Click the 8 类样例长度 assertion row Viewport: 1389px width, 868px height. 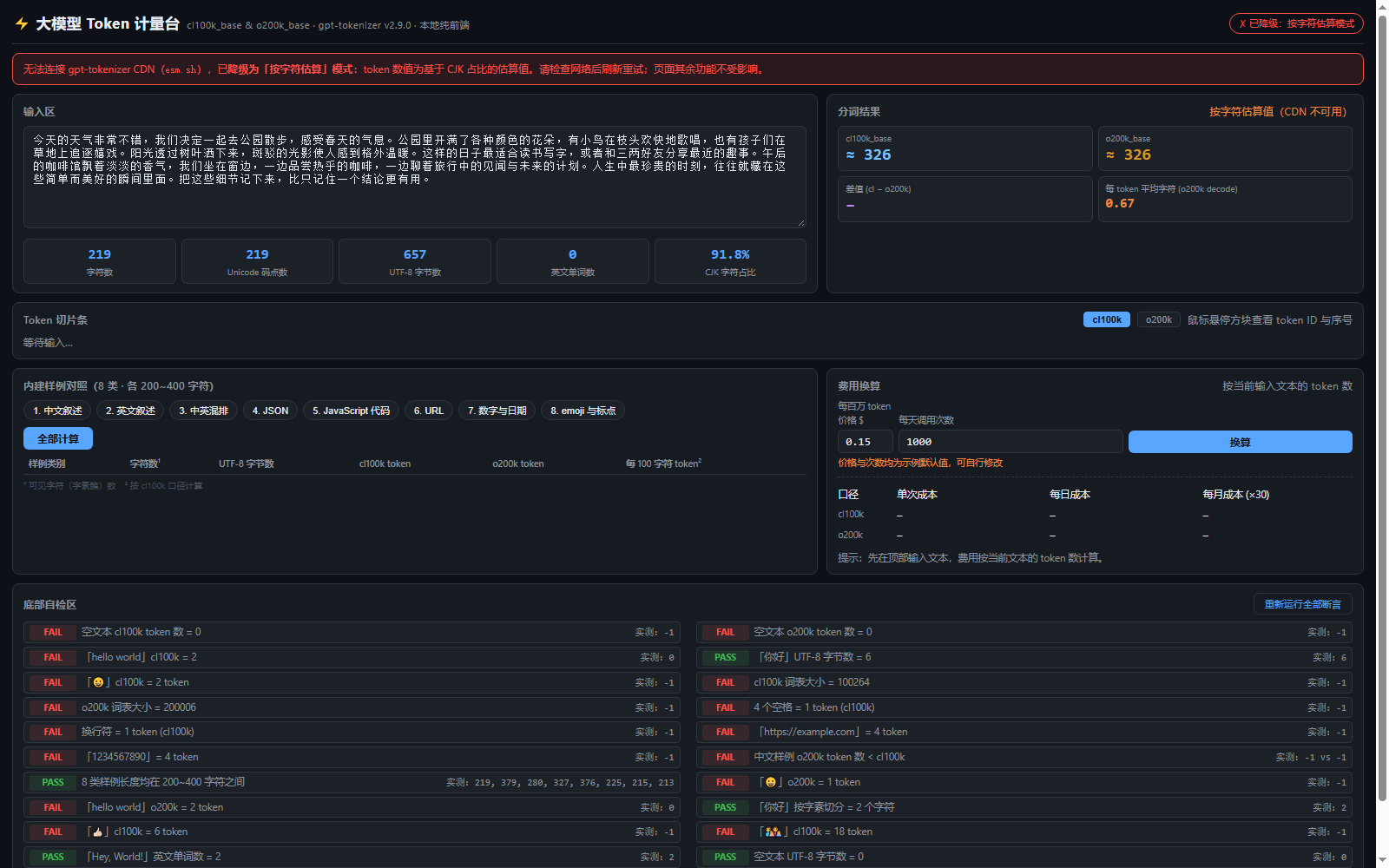coord(352,782)
